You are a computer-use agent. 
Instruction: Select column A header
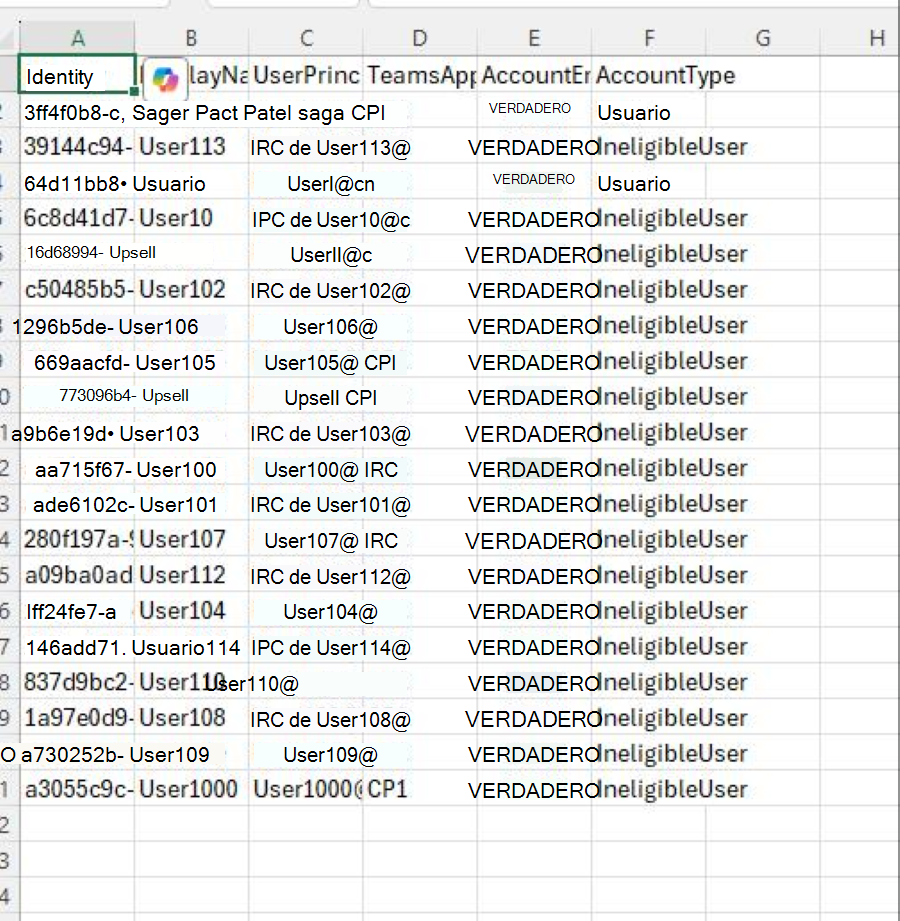(78, 38)
